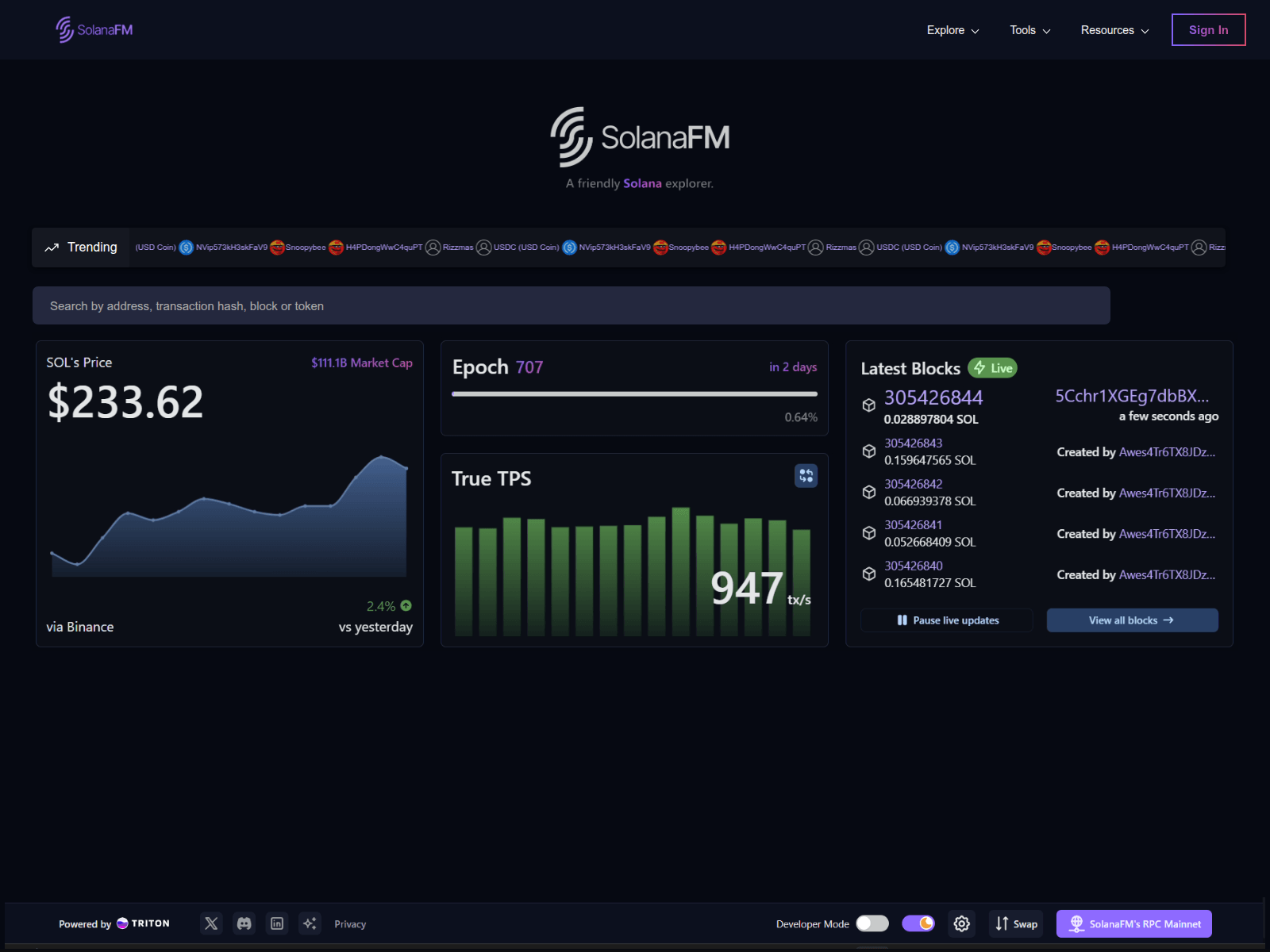Focus the address or transaction search field

point(571,305)
